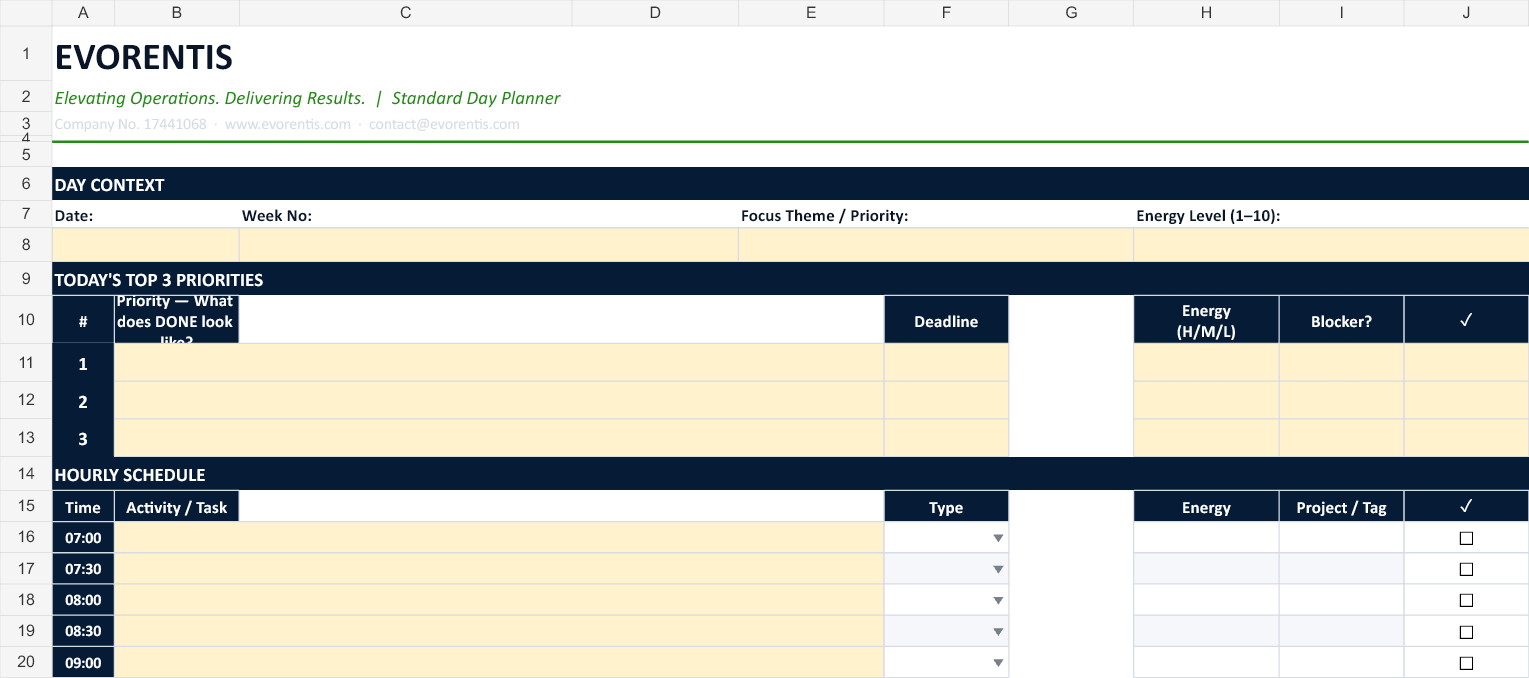
Task: Click the 'Date:' label cell
Action: pyautogui.click(x=146, y=215)
